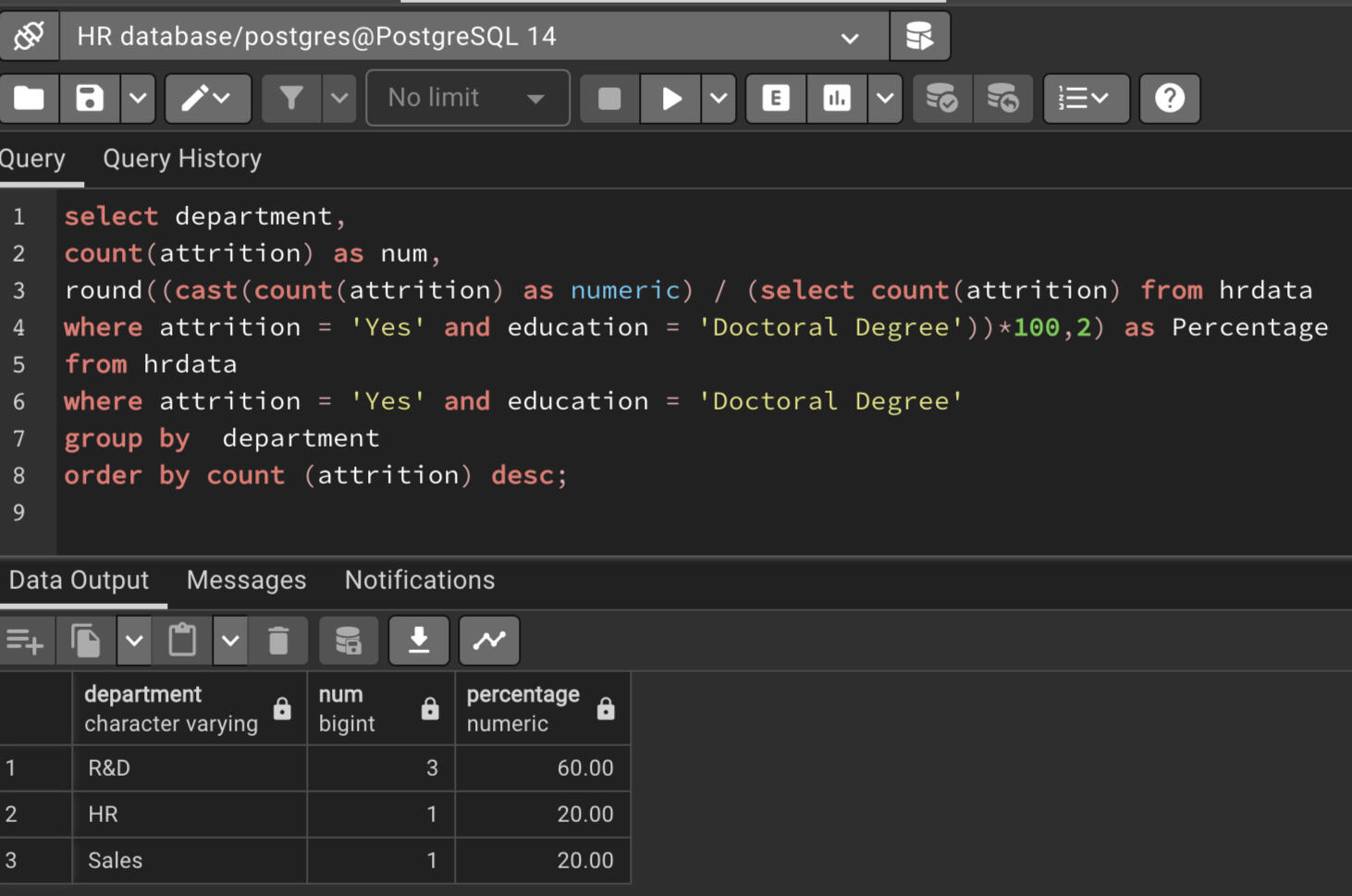1352x896 pixels.
Task: Open the Execute options dropdown arrow
Action: point(719,98)
